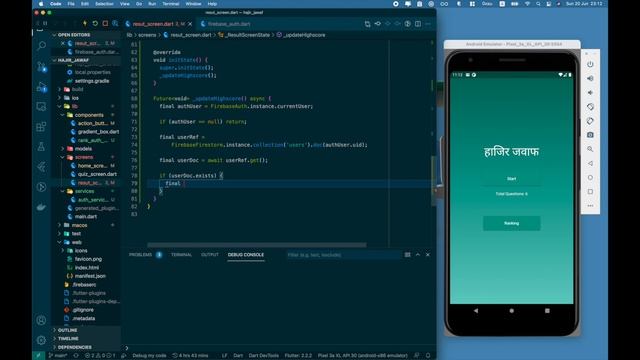Image resolution: width=640 pixels, height=360 pixels.
Task: Click the main branch status bar item
Action: [x=58, y=356]
